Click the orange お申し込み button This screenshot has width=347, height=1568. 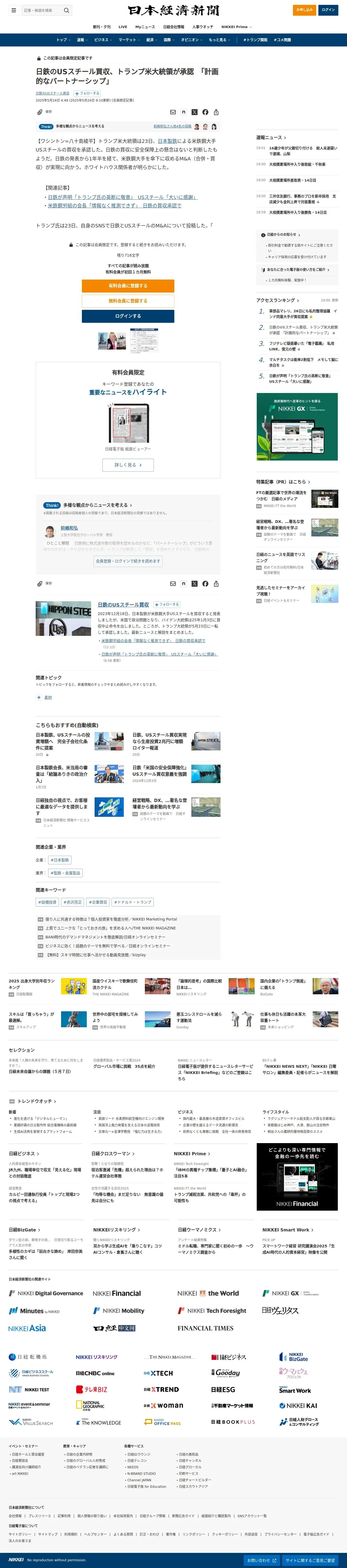point(304,10)
